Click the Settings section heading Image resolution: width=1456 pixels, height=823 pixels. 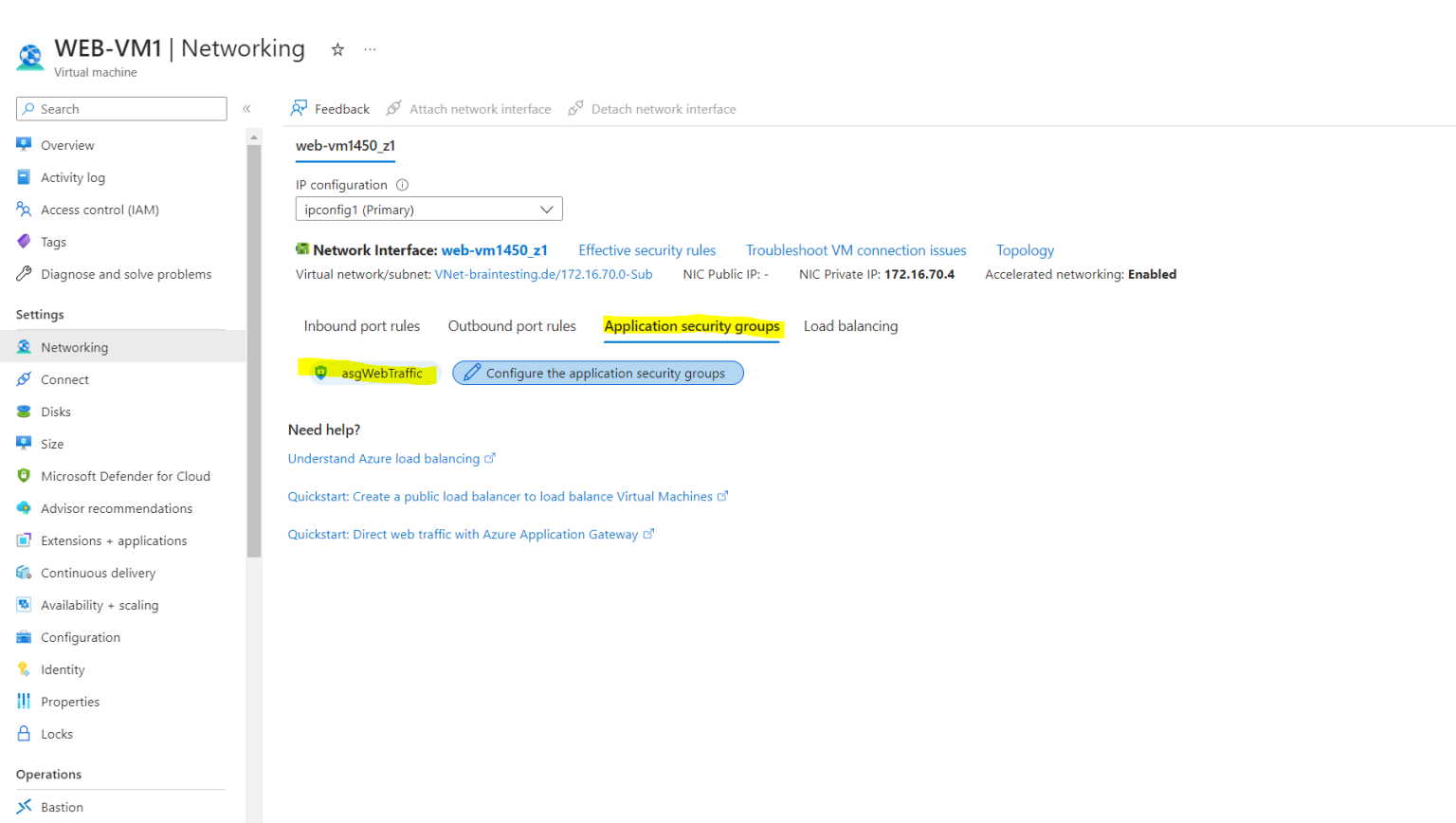tap(40, 315)
